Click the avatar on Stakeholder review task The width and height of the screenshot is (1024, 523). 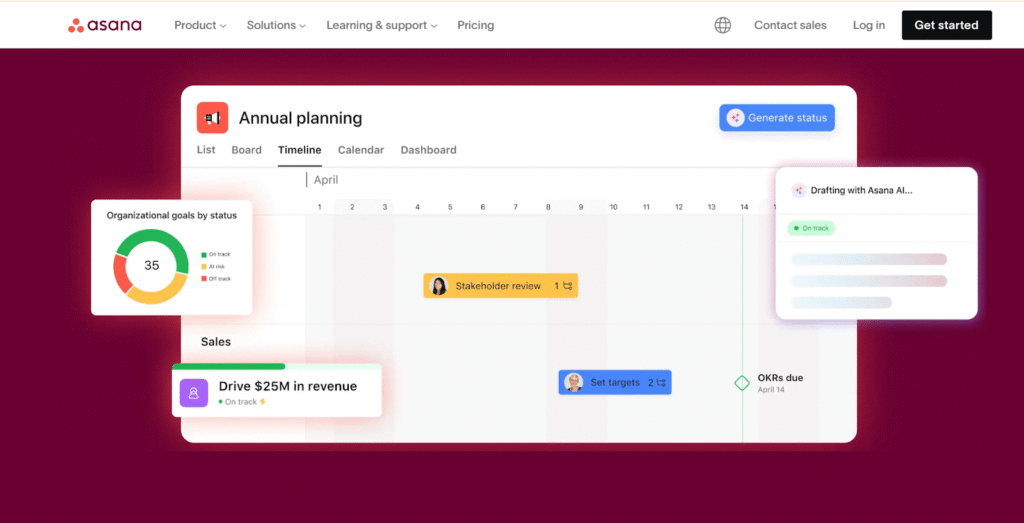[439, 286]
